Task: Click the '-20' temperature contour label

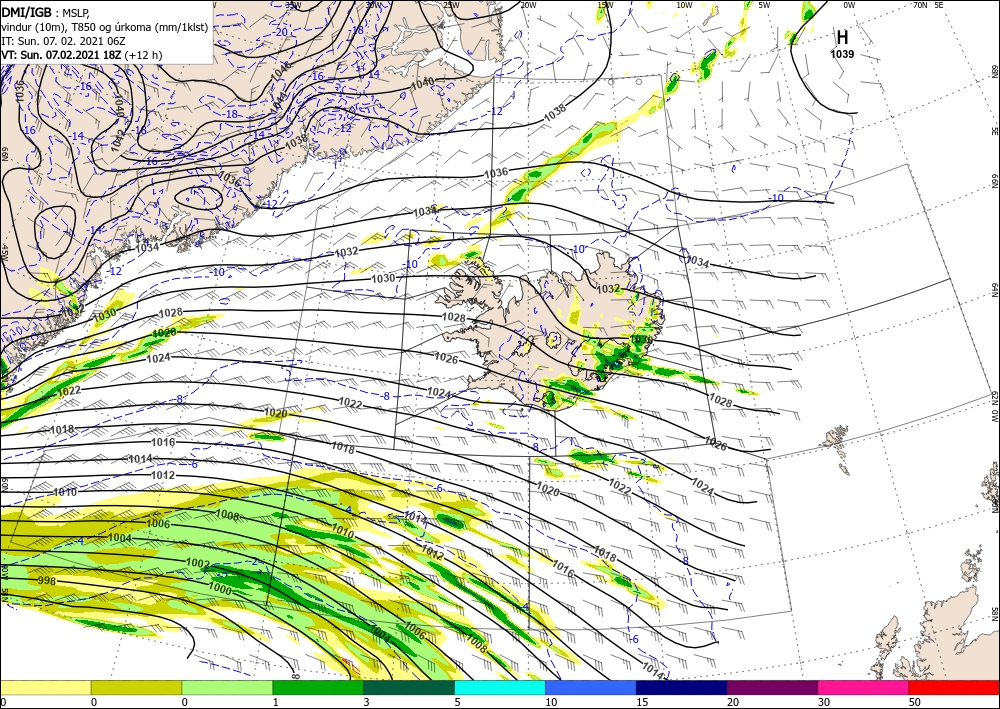Action: coord(280,32)
